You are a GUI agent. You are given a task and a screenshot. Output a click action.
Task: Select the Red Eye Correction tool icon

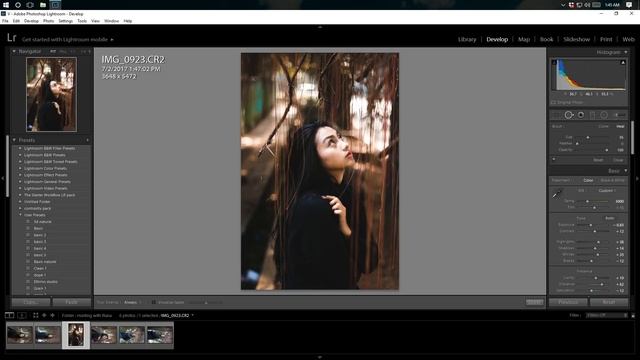(x=581, y=115)
